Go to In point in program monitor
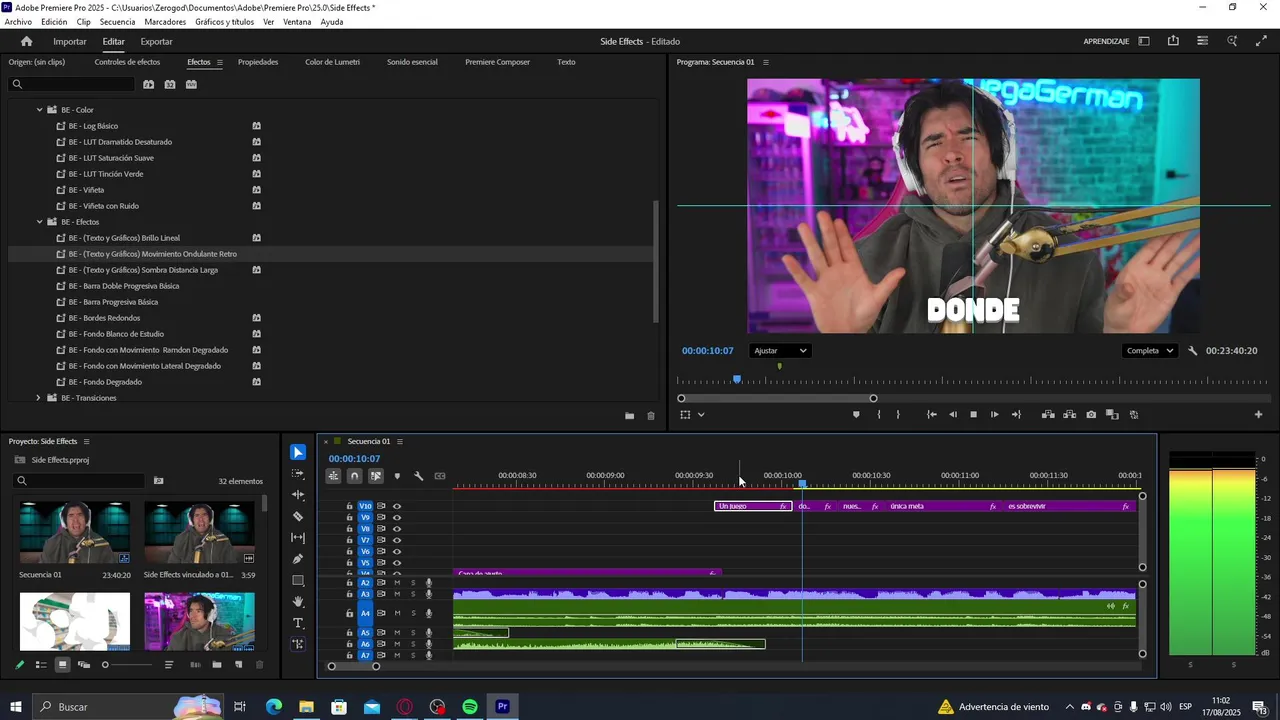This screenshot has height=720, width=1280. tap(932, 414)
